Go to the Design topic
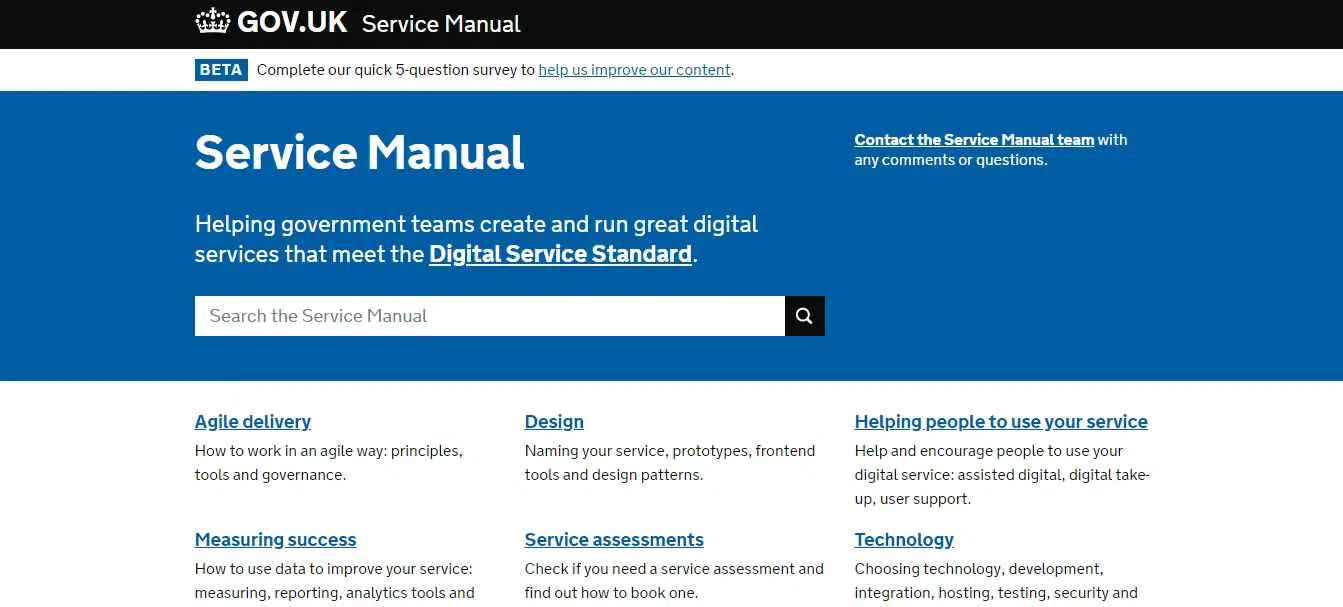Image resolution: width=1343 pixels, height=607 pixels. click(x=554, y=422)
